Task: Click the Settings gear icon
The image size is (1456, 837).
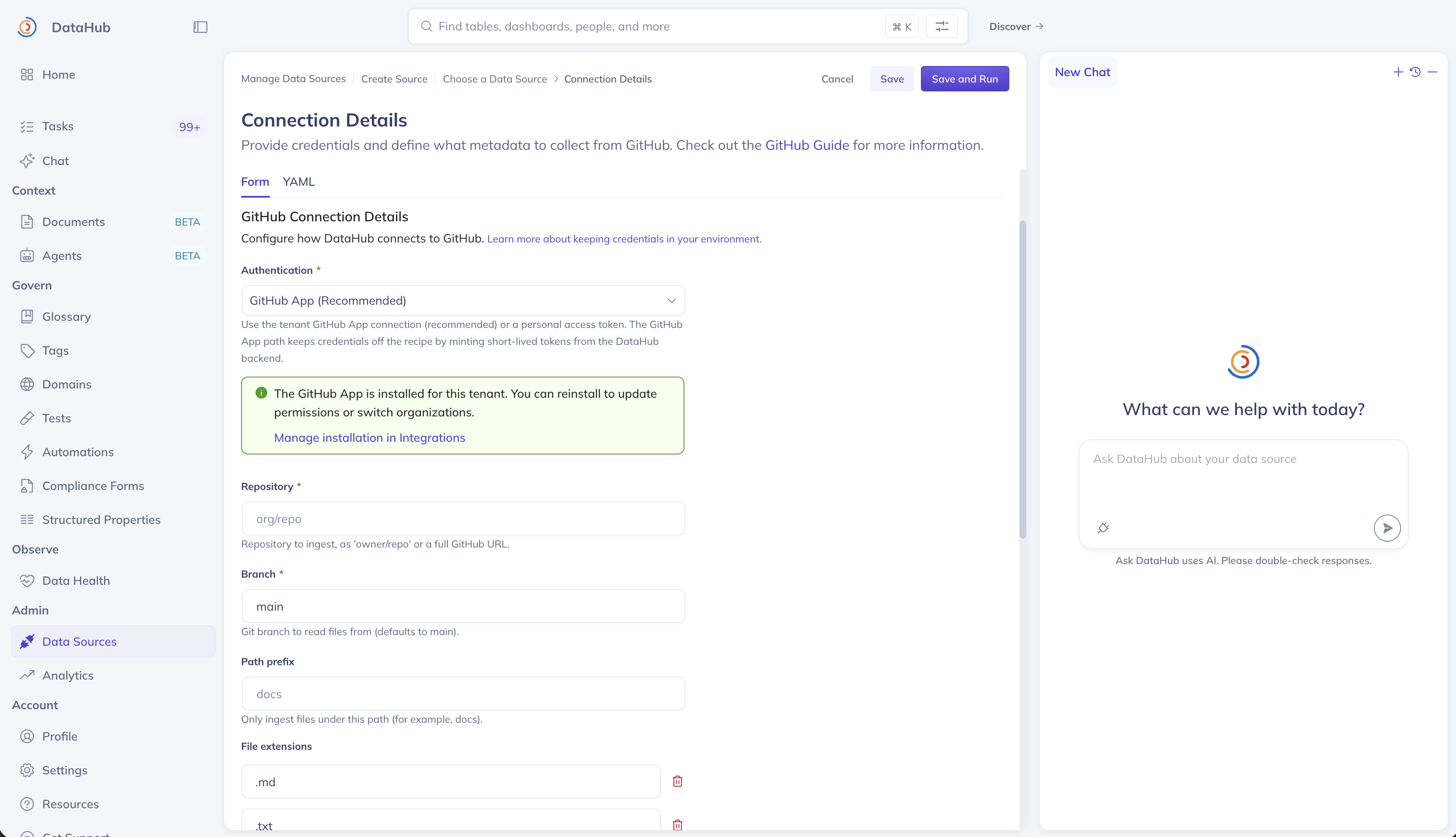Action: pos(27,770)
